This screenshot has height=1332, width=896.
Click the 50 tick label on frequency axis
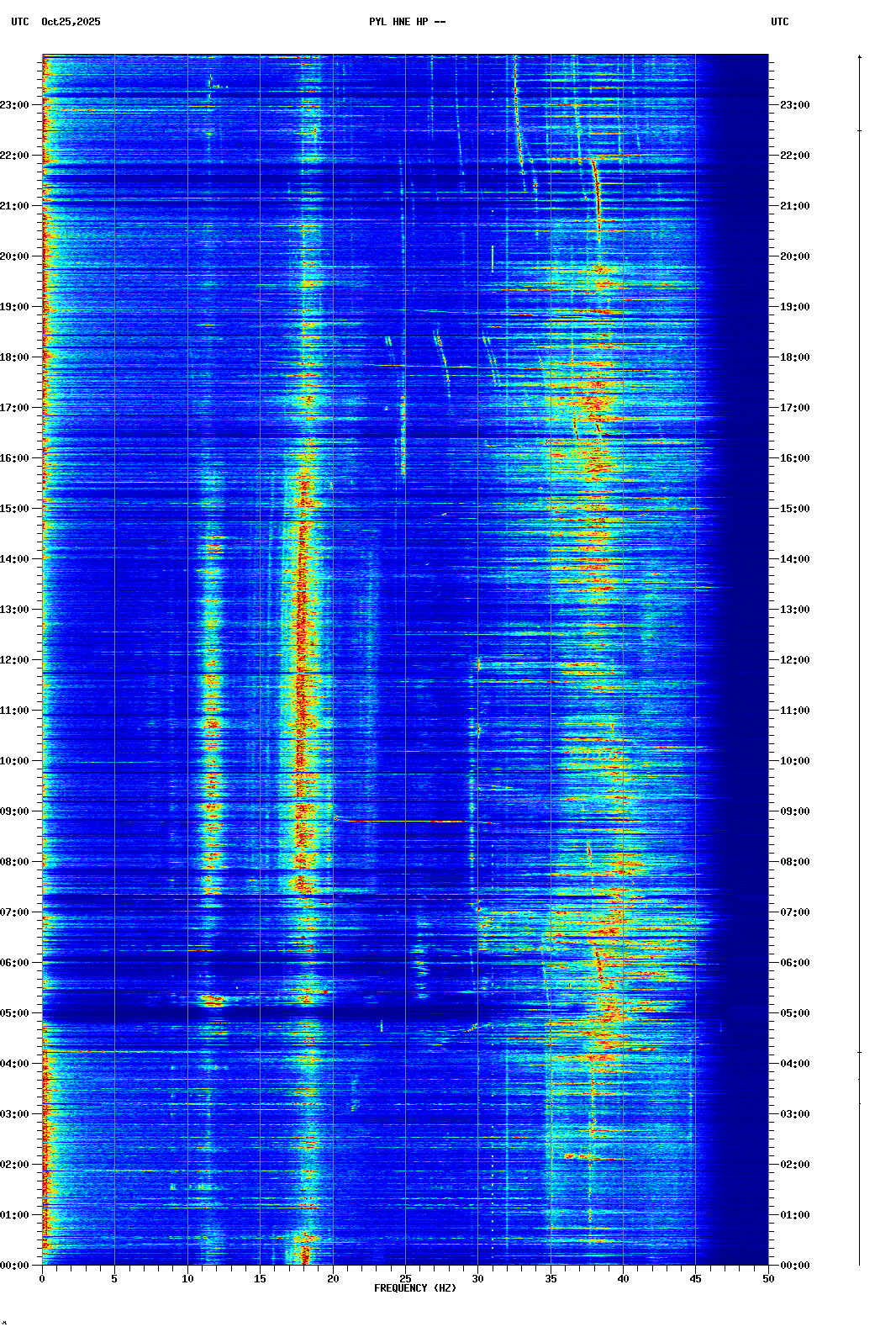pos(768,1279)
